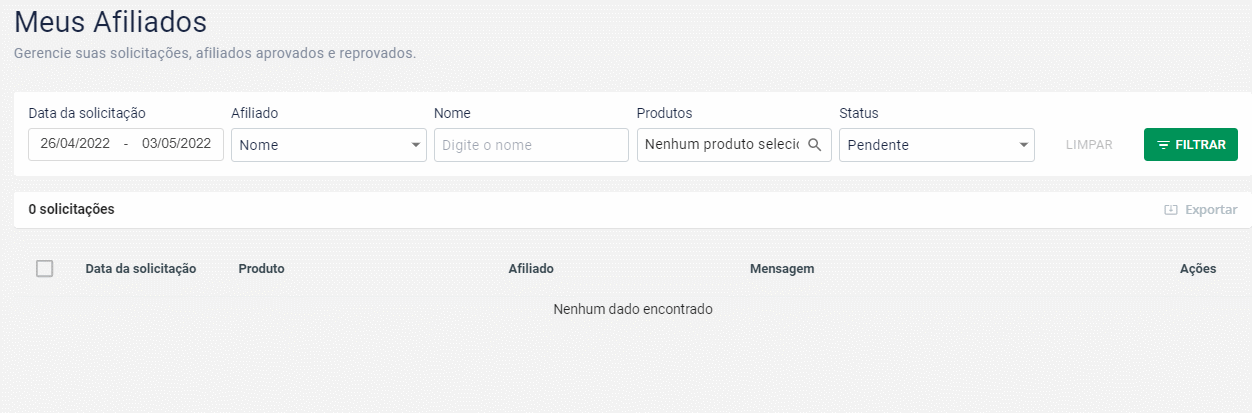Click the Produto column header
This screenshot has height=413, width=1252.
(x=261, y=269)
